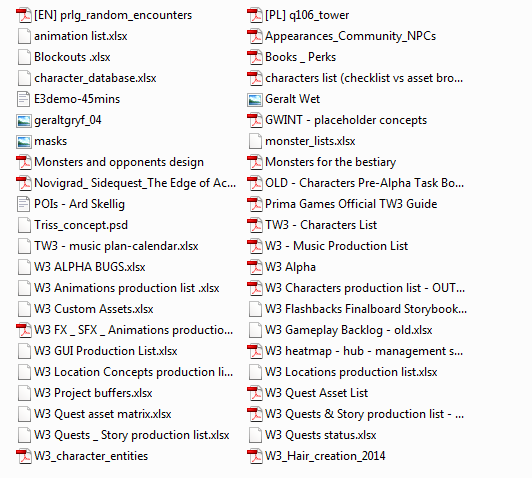Select the W3_character_entities file name
This screenshot has height=478, width=532.
91,456
